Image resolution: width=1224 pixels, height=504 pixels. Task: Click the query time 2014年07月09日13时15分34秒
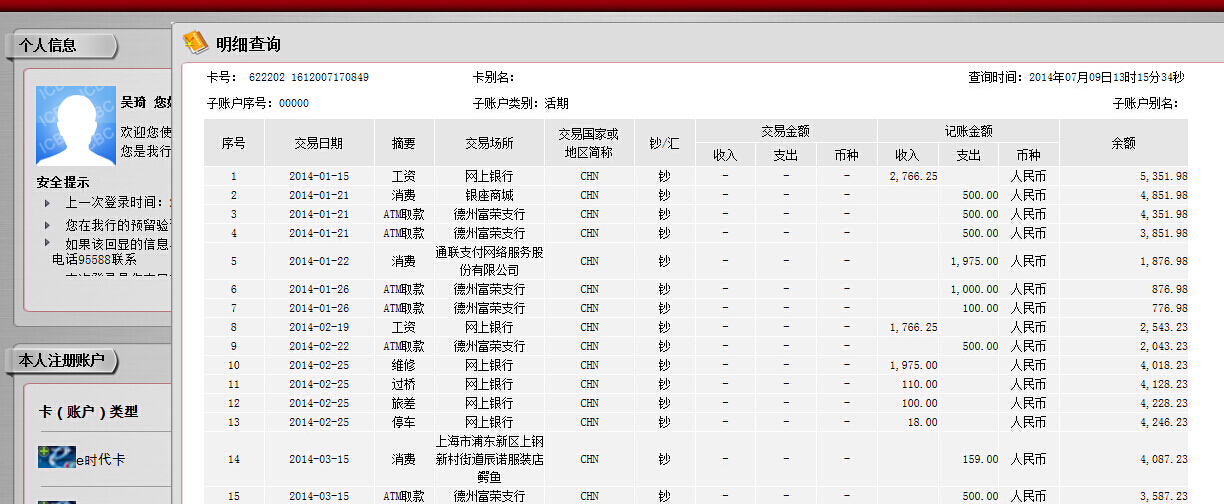1107,77
